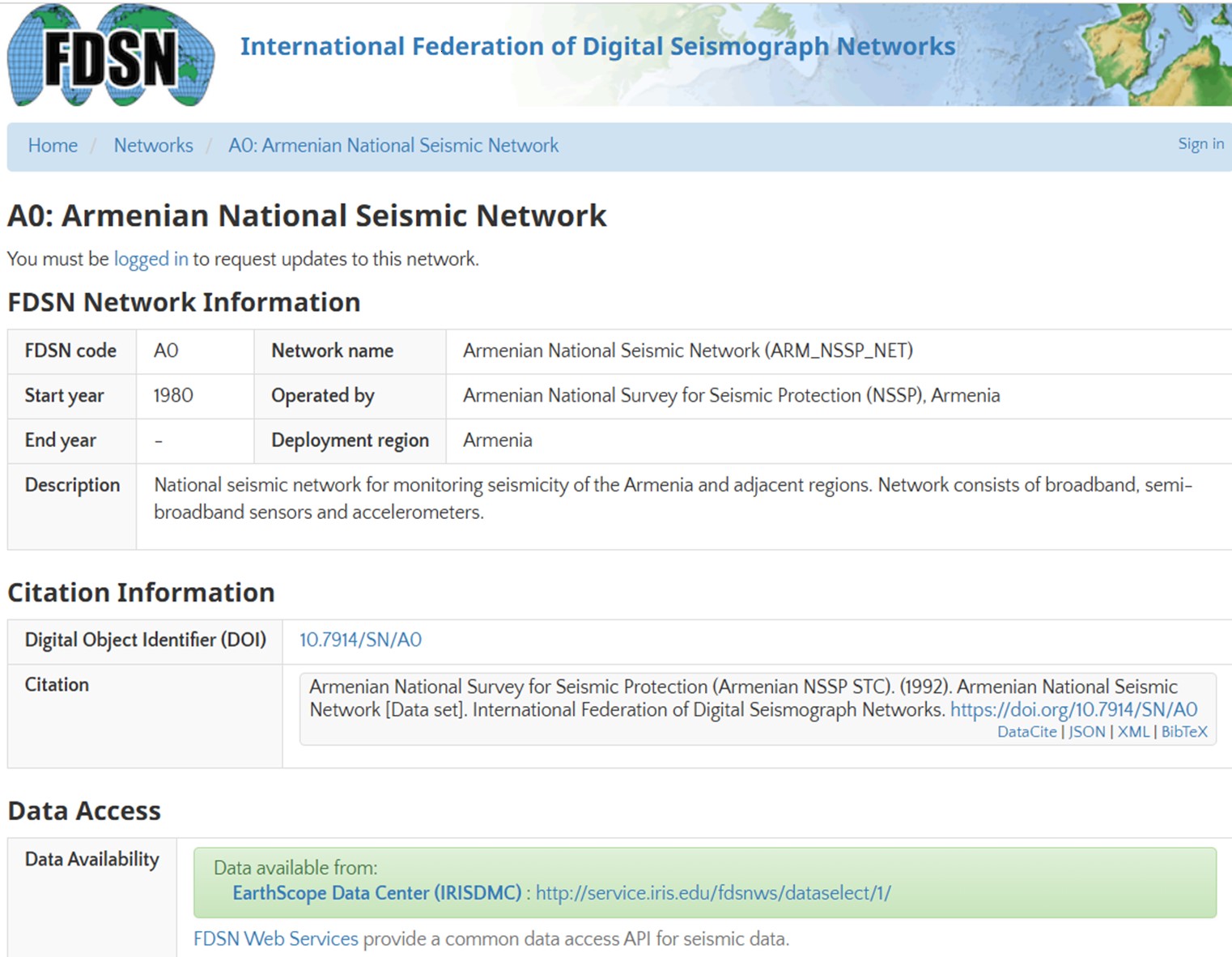Select the A0: Armenian National Seismic Network breadcrumb

tap(393, 146)
